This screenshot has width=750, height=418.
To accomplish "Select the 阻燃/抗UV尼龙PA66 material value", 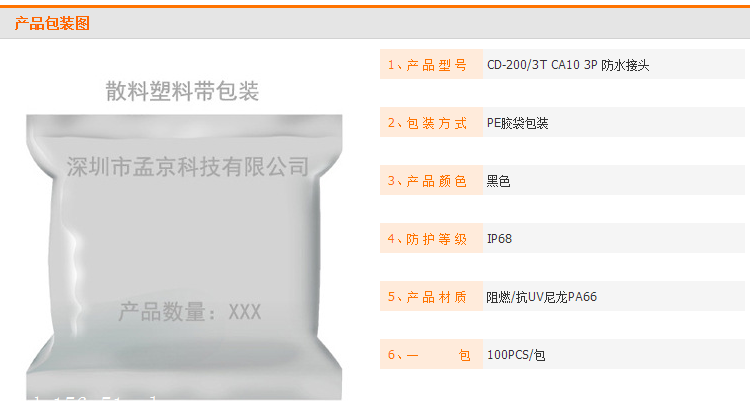I will pos(541,297).
